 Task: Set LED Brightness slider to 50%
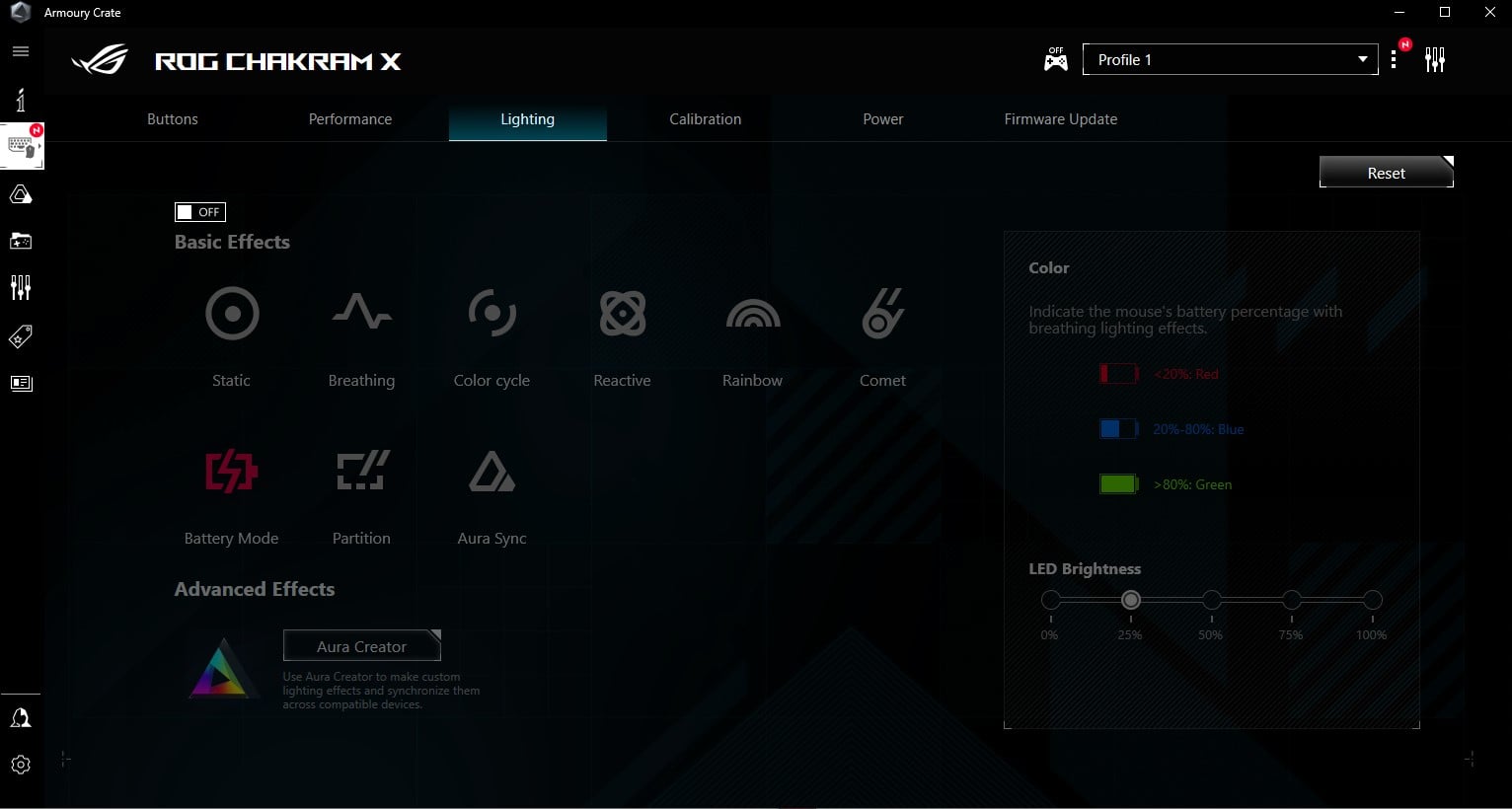click(1211, 600)
